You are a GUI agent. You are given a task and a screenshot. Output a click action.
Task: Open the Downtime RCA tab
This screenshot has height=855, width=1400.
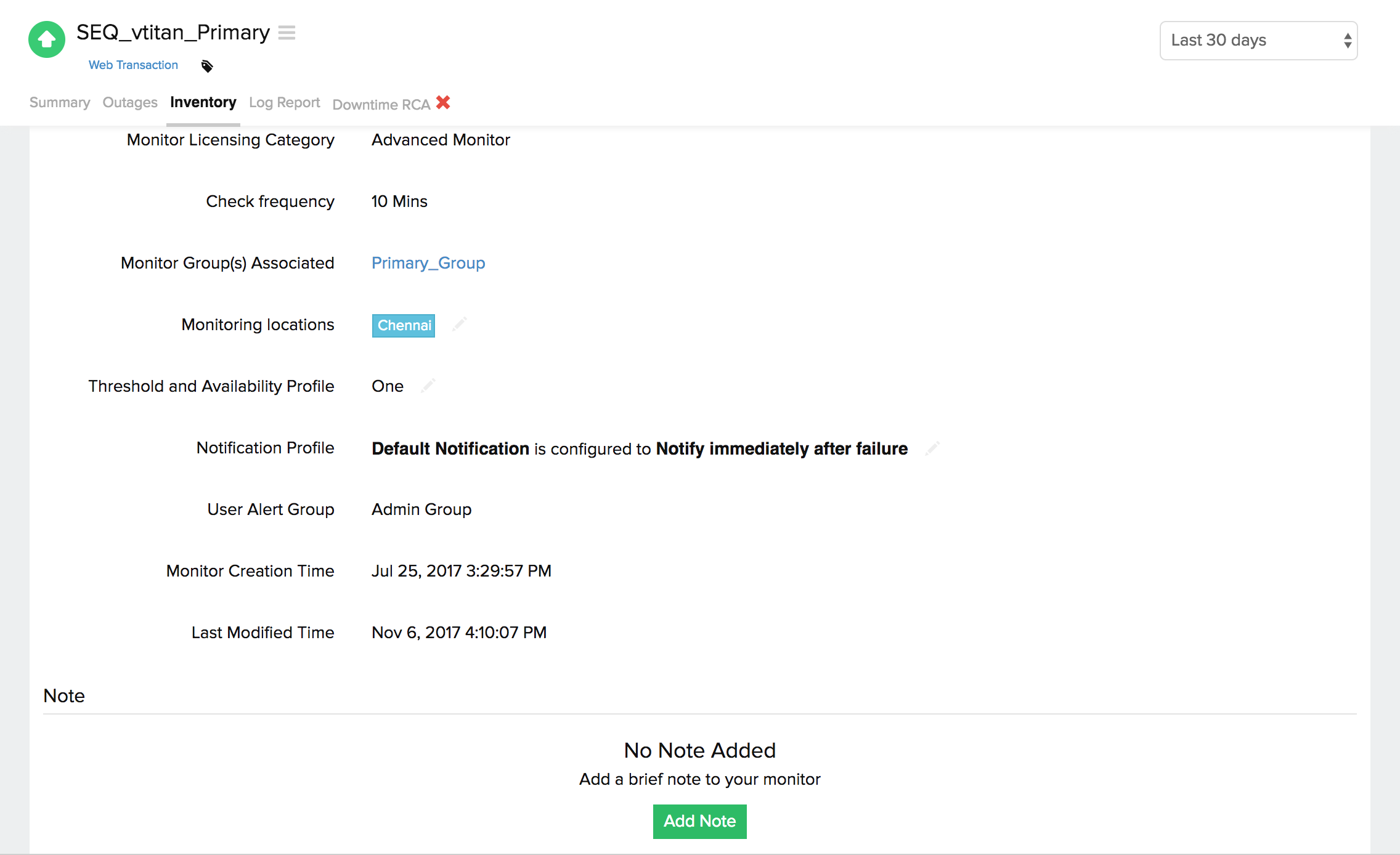[381, 105]
